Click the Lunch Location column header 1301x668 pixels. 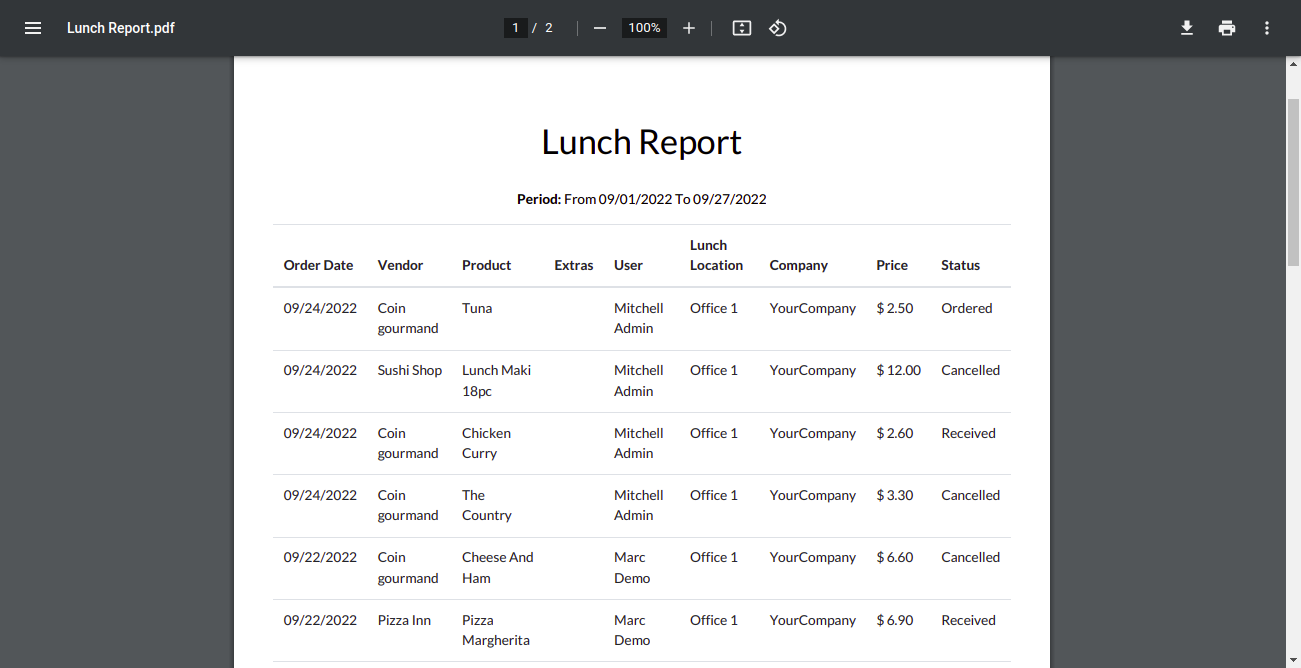click(x=716, y=255)
